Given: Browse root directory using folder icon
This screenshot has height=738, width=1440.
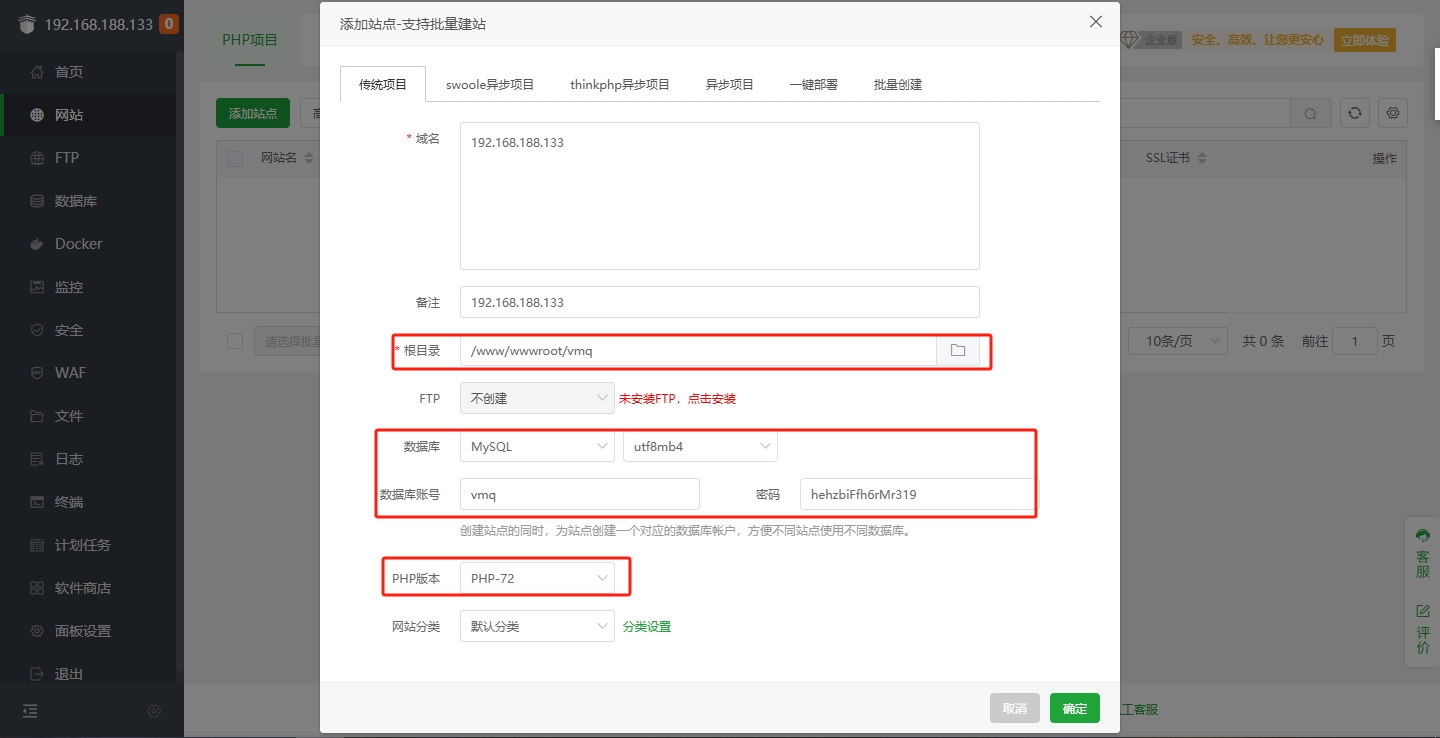Looking at the screenshot, I should pyautogui.click(x=957, y=351).
